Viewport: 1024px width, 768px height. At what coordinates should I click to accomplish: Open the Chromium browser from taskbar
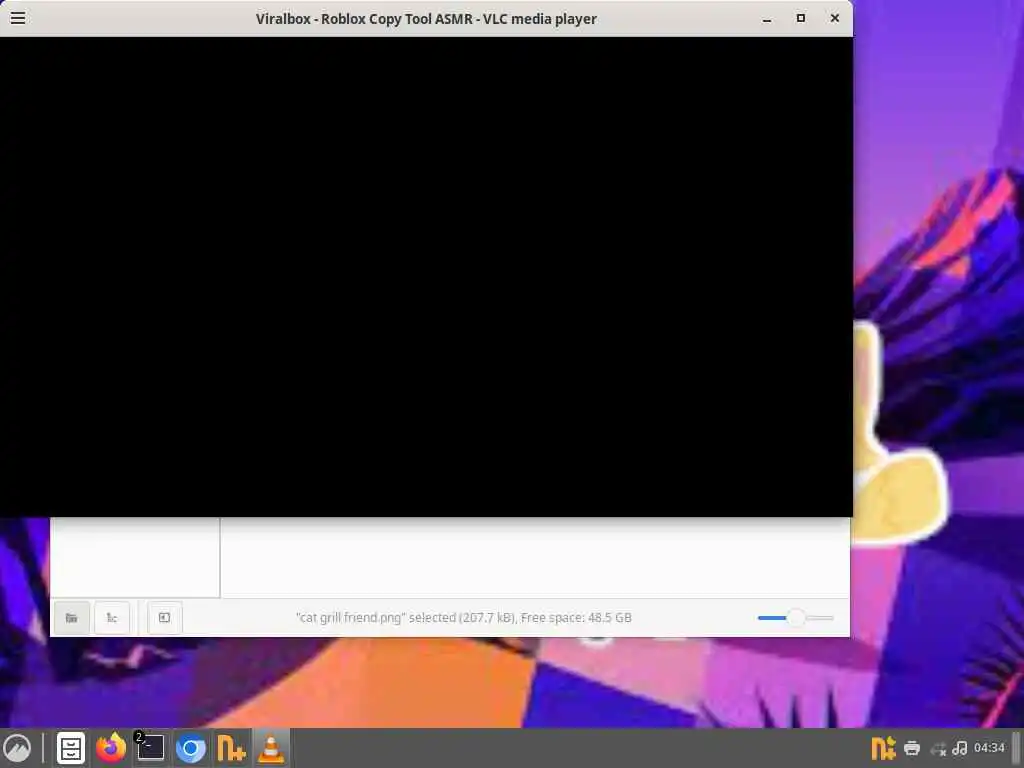[191, 748]
